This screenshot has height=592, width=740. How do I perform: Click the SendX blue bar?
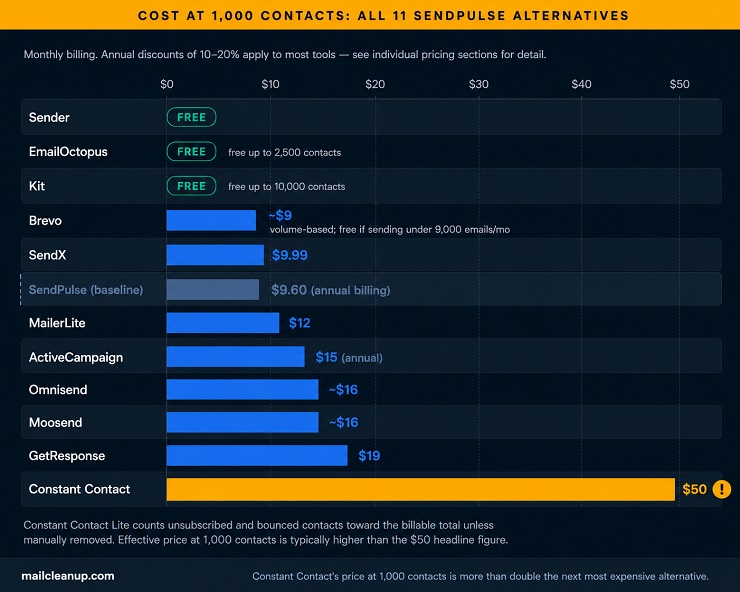(x=215, y=255)
